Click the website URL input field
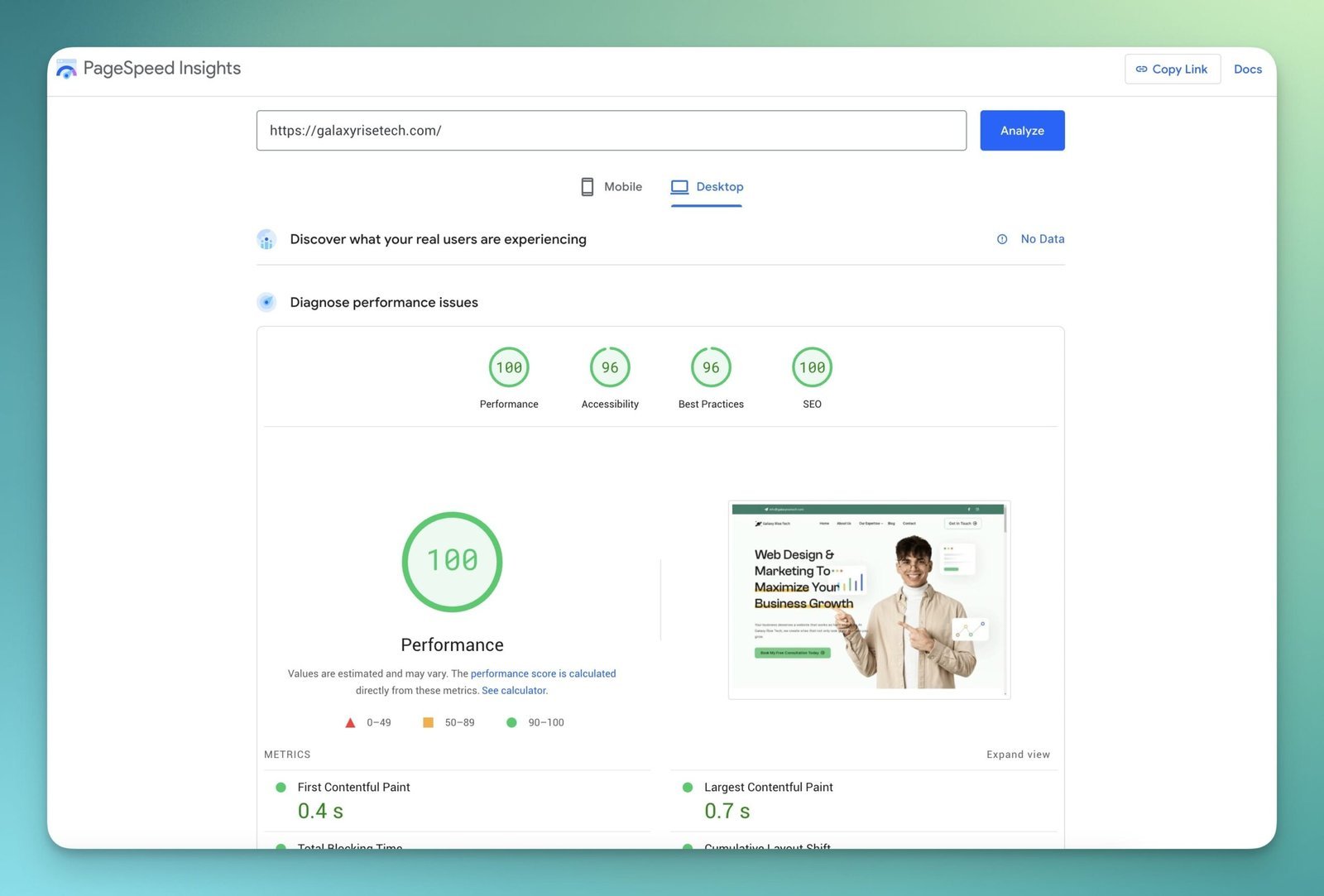1324x896 pixels. (x=611, y=130)
